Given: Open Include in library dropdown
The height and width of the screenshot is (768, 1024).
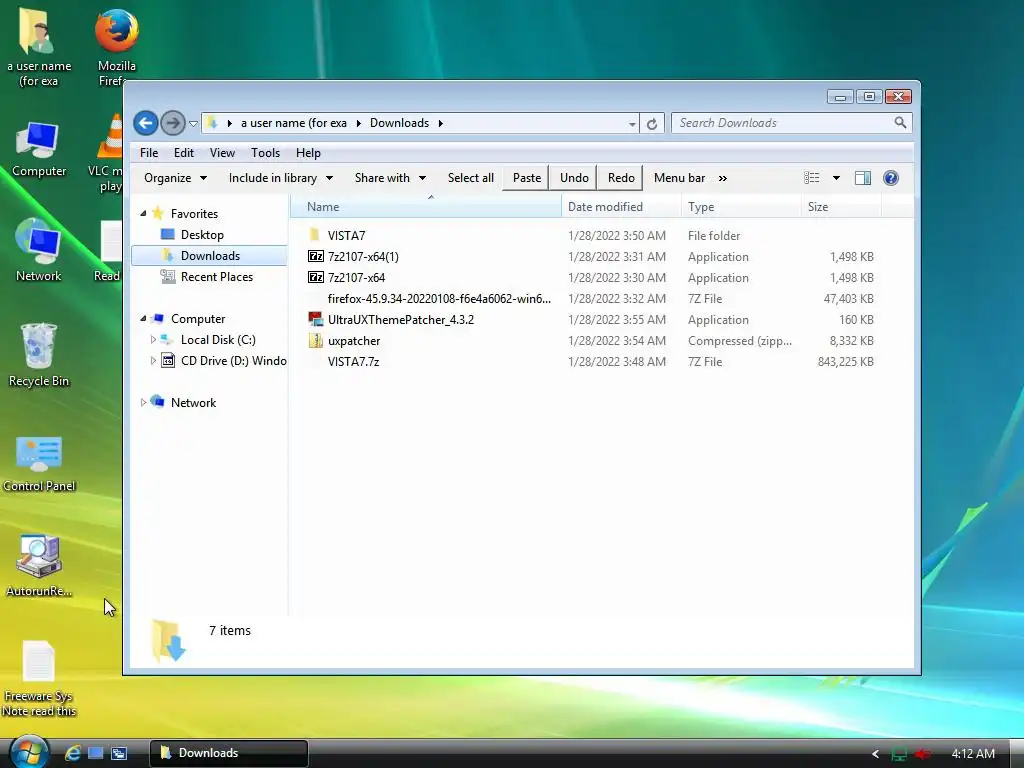Looking at the screenshot, I should coord(281,178).
